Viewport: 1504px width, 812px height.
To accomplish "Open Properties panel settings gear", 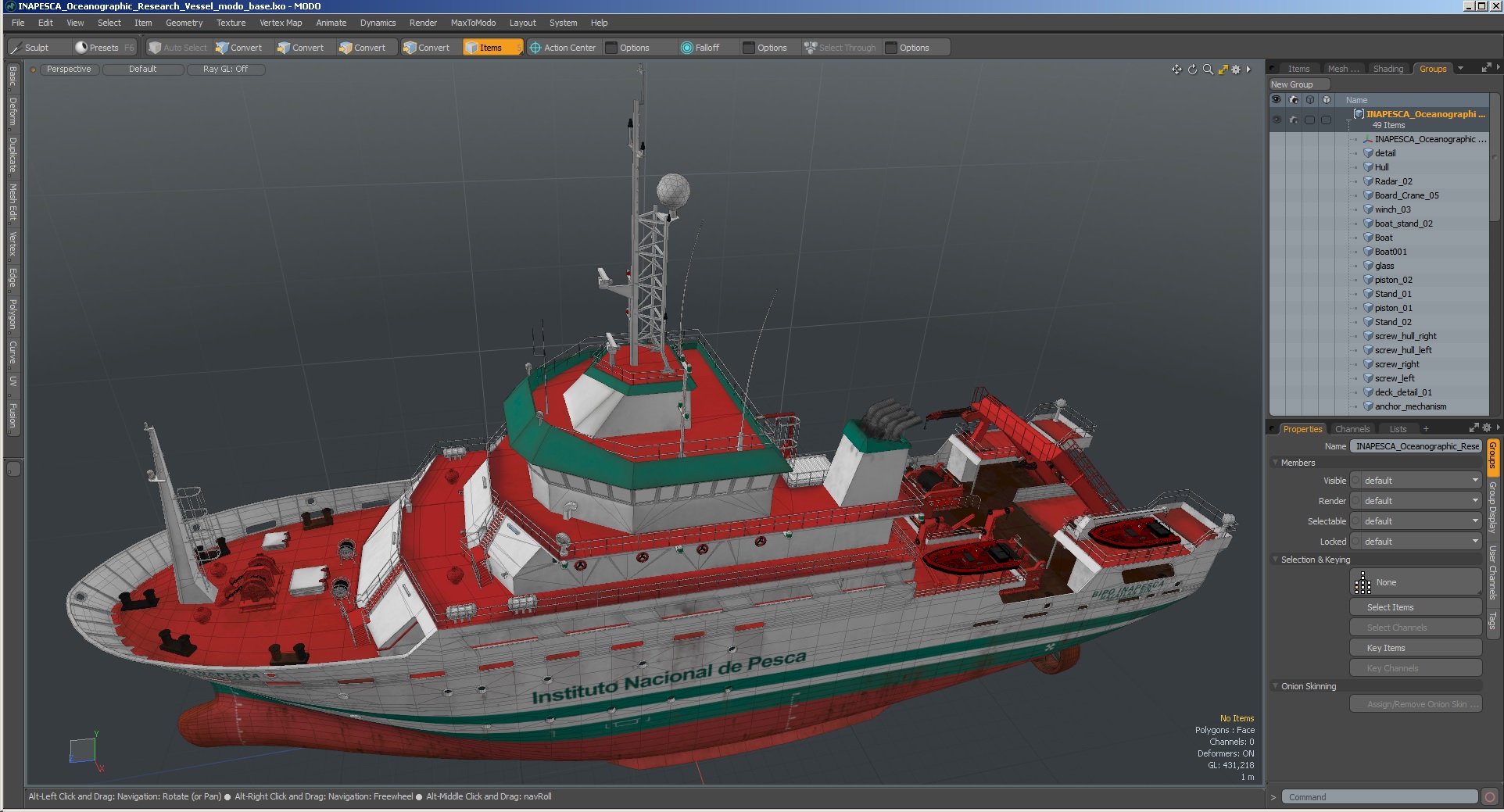I will pos(1487,428).
